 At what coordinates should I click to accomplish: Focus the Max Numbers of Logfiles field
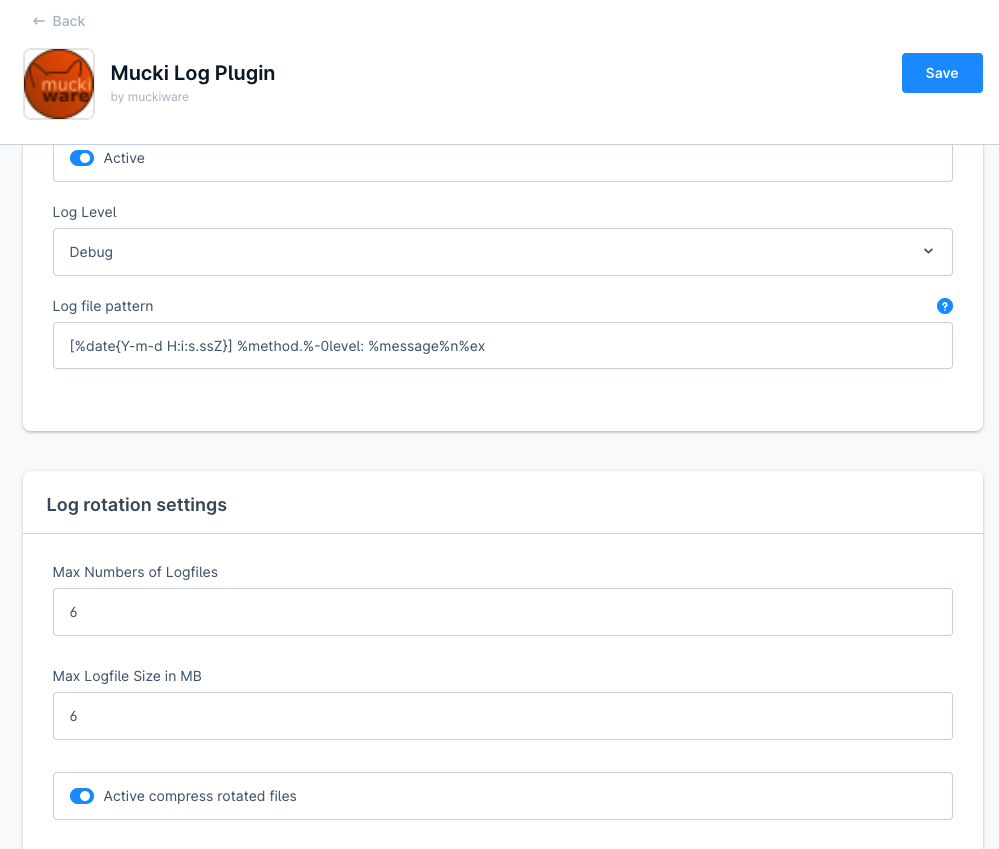[x=502, y=612]
